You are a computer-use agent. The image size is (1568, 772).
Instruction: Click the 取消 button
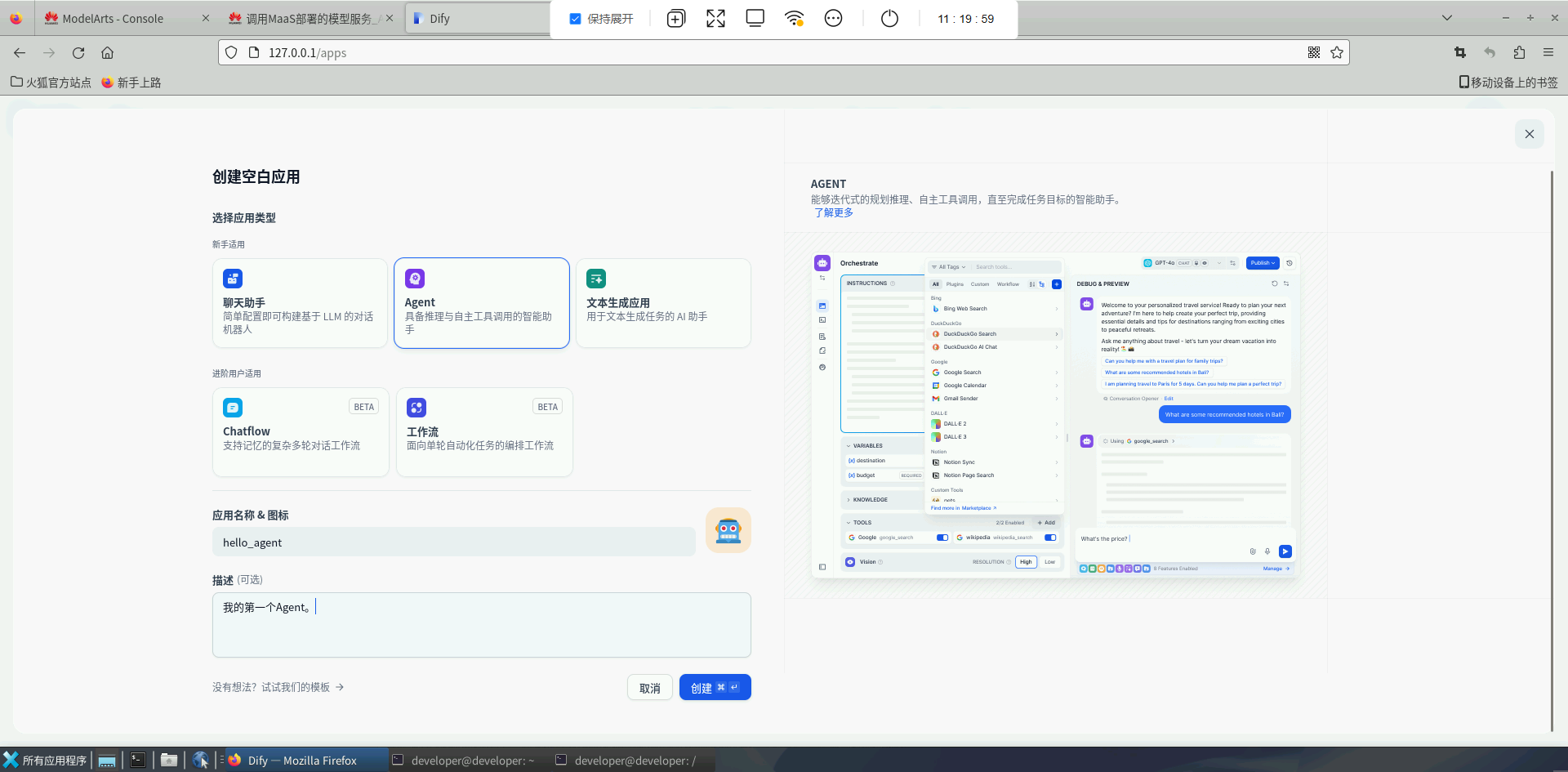coord(650,688)
